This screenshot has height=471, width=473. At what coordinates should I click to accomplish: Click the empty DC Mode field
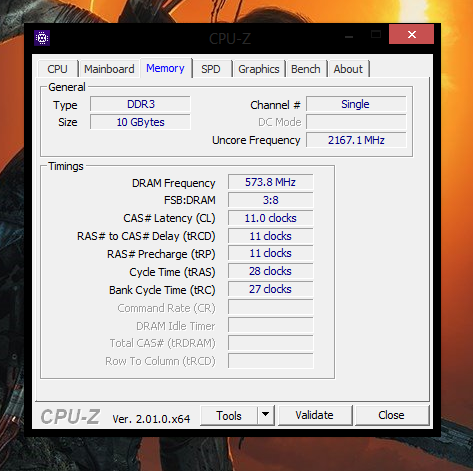(356, 122)
